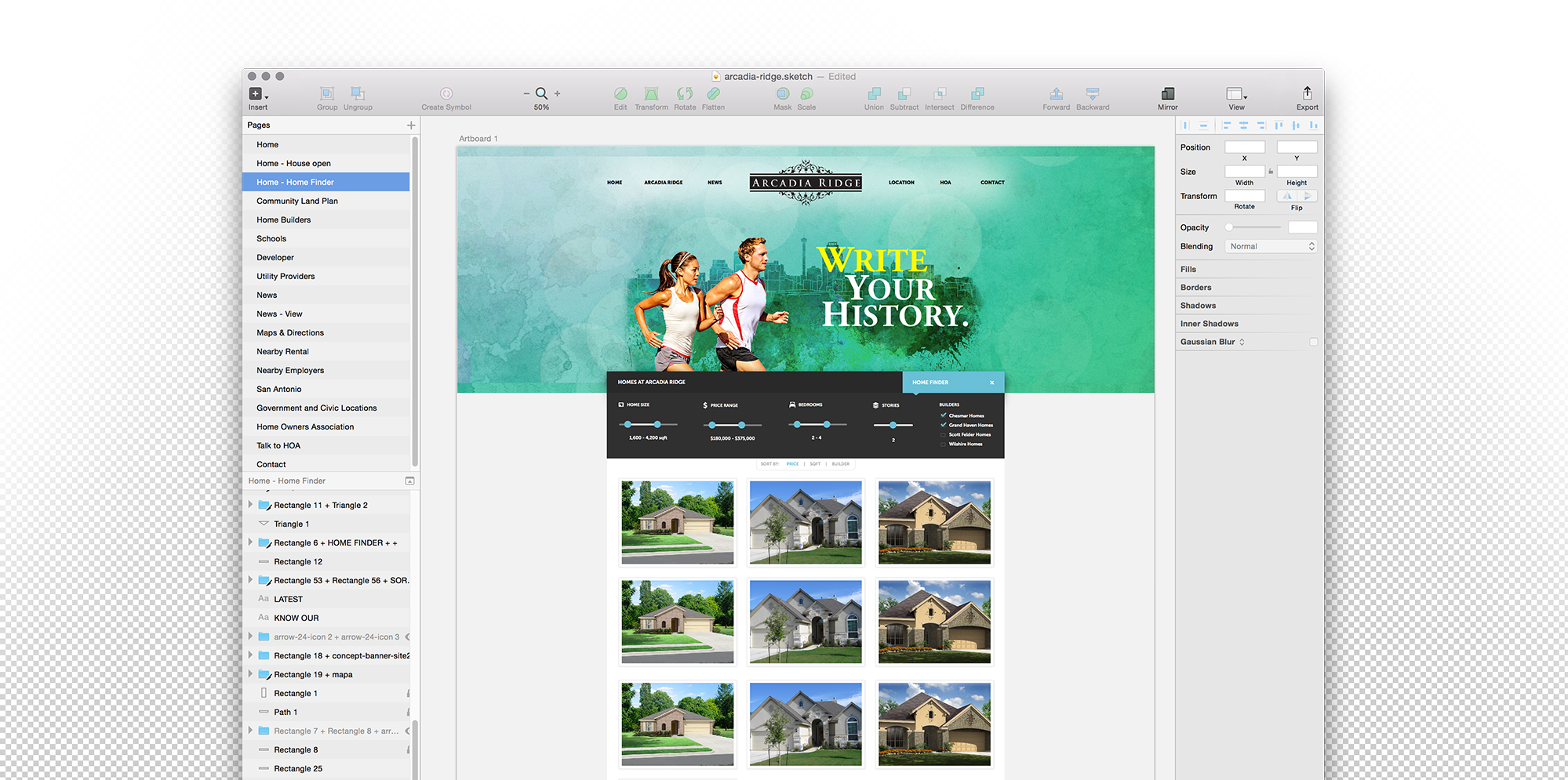Expand Rectangle 19 + mapa group
Image resolution: width=1568 pixels, height=780 pixels.
click(x=250, y=674)
